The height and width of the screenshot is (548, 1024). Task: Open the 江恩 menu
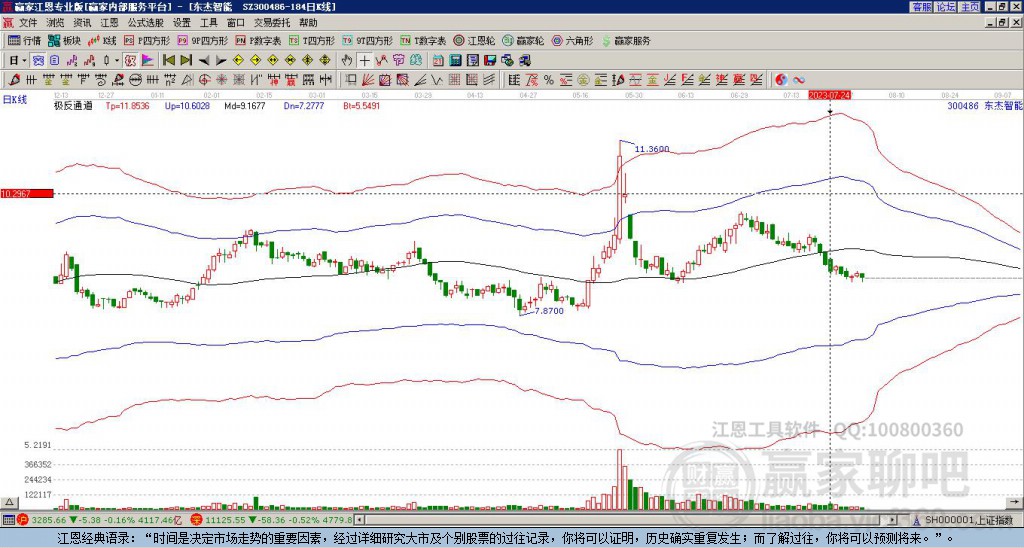[110, 23]
